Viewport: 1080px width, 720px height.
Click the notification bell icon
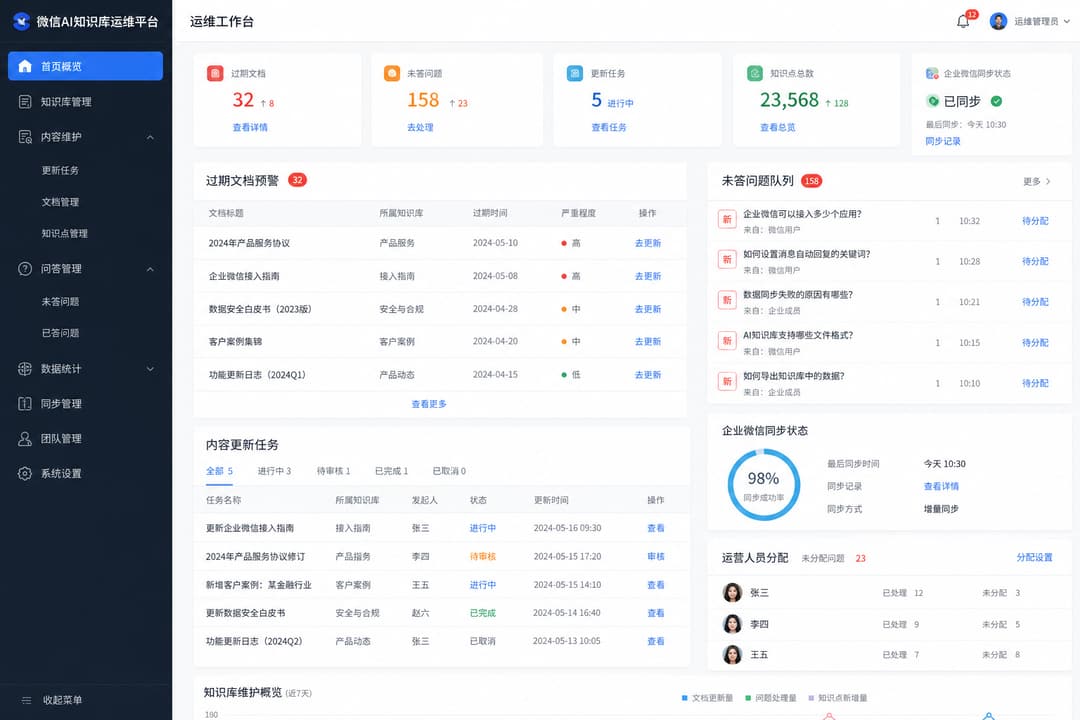[x=963, y=21]
